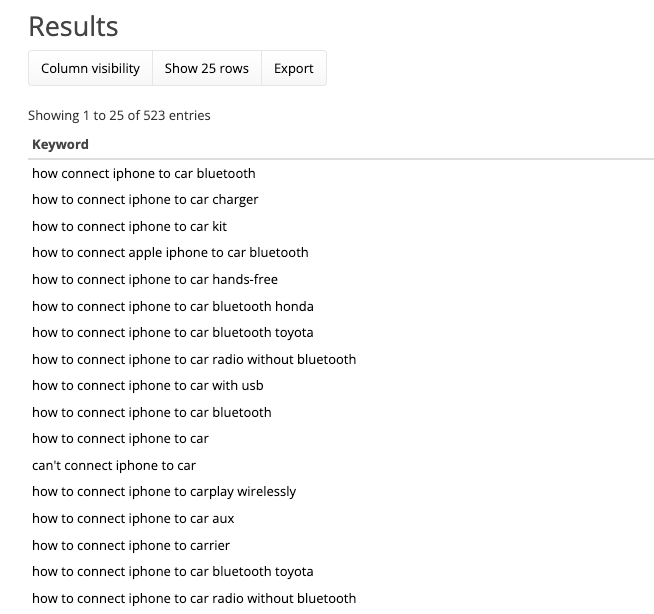Choose the 'iphone to car kit' row
The width and height of the screenshot is (654, 614).
pyautogui.click(x=129, y=226)
